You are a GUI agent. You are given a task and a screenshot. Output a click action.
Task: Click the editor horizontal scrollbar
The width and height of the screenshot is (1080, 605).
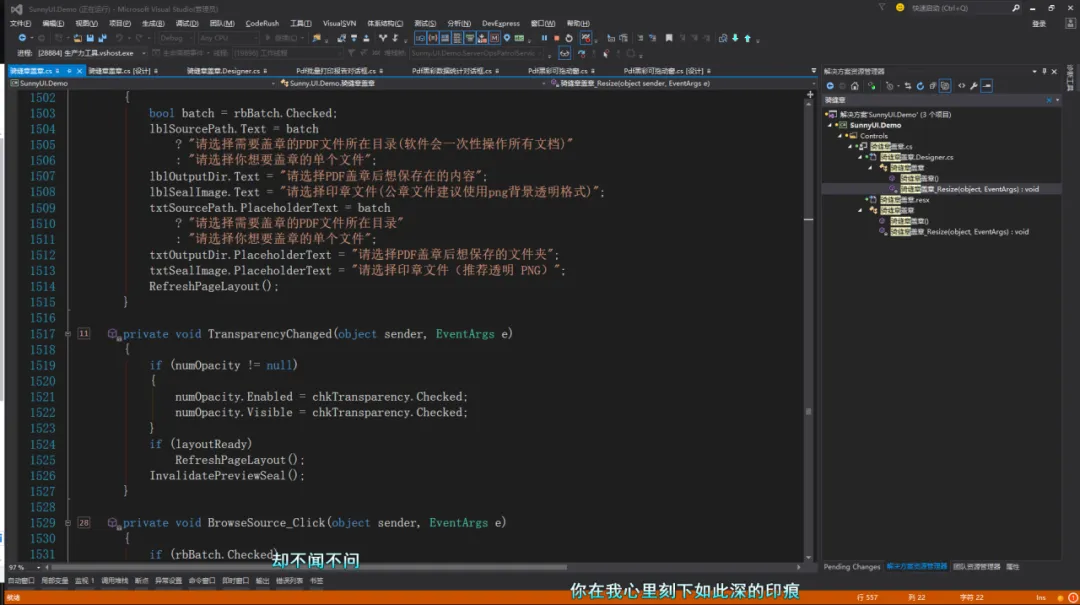coord(309,568)
